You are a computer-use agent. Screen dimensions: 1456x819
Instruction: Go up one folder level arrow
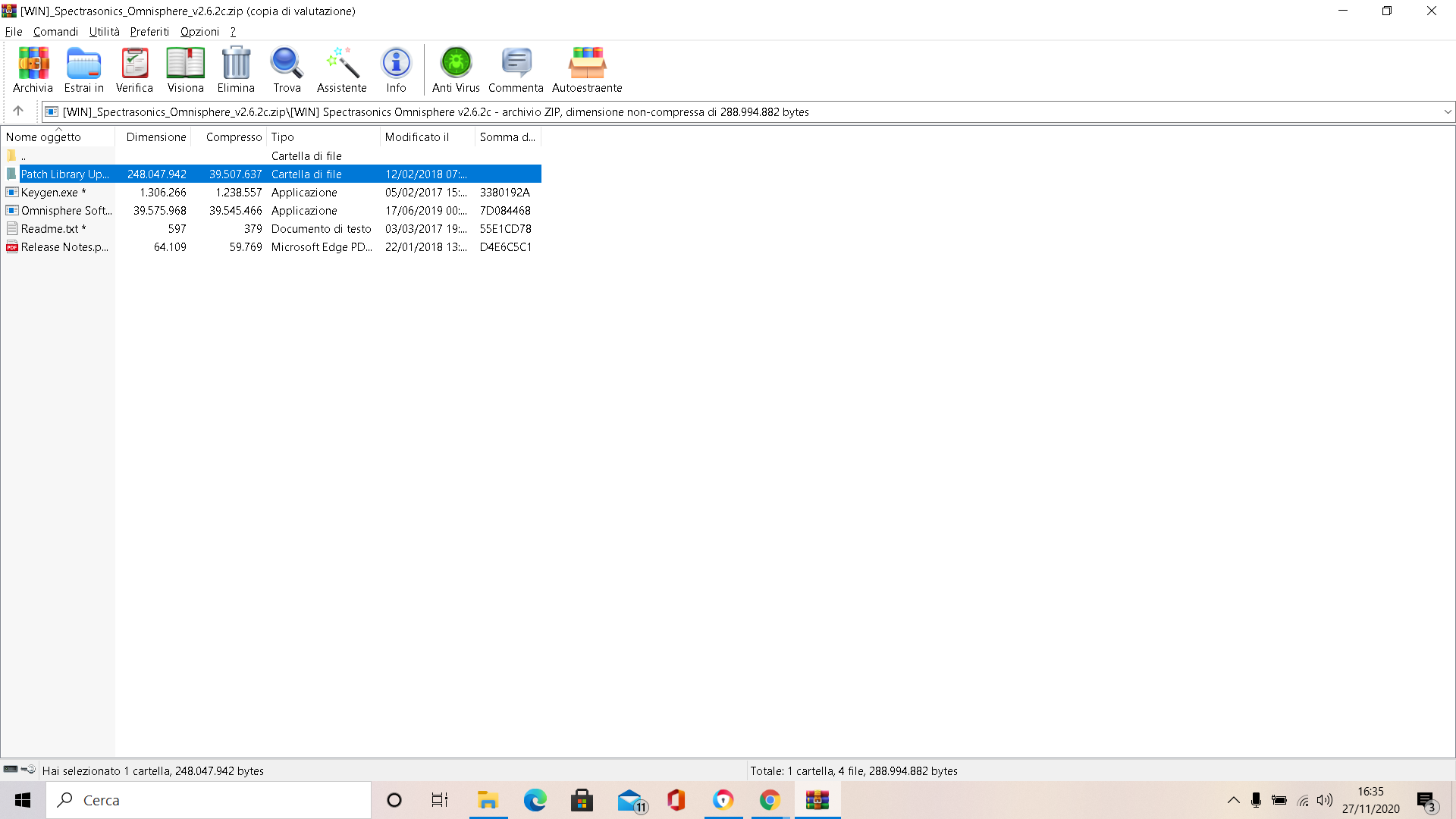(18, 111)
